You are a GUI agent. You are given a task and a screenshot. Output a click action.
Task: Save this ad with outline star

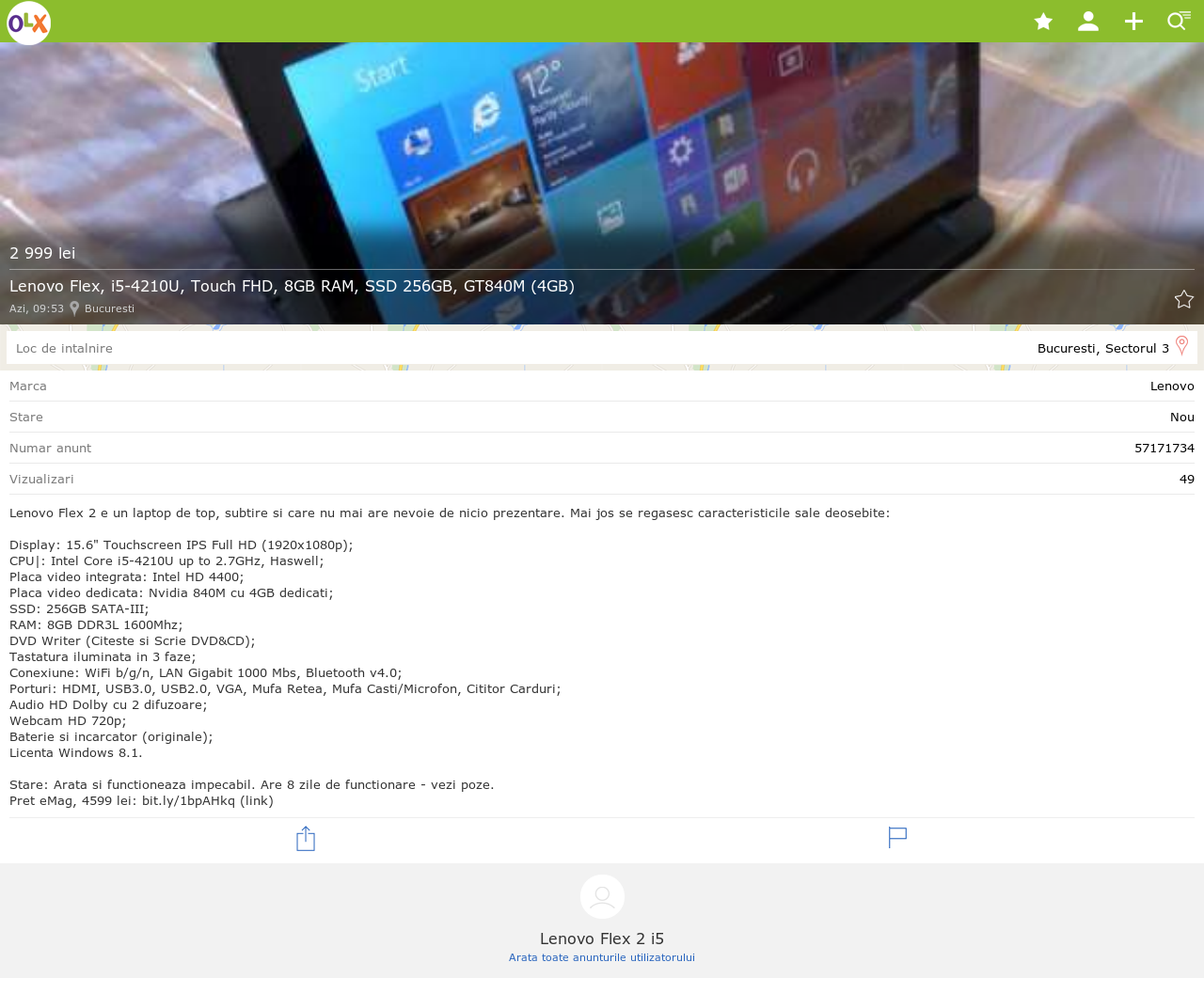[x=1184, y=299]
